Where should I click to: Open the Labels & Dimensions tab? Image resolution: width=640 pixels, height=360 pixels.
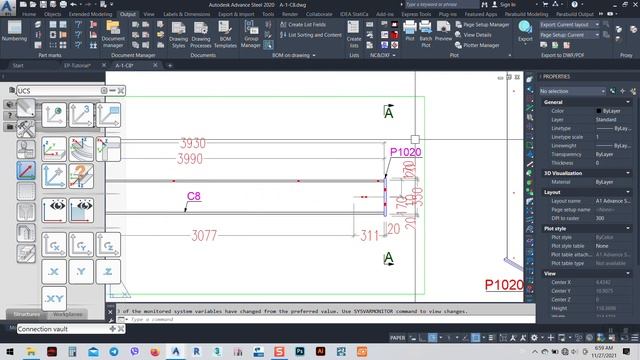(186, 14)
